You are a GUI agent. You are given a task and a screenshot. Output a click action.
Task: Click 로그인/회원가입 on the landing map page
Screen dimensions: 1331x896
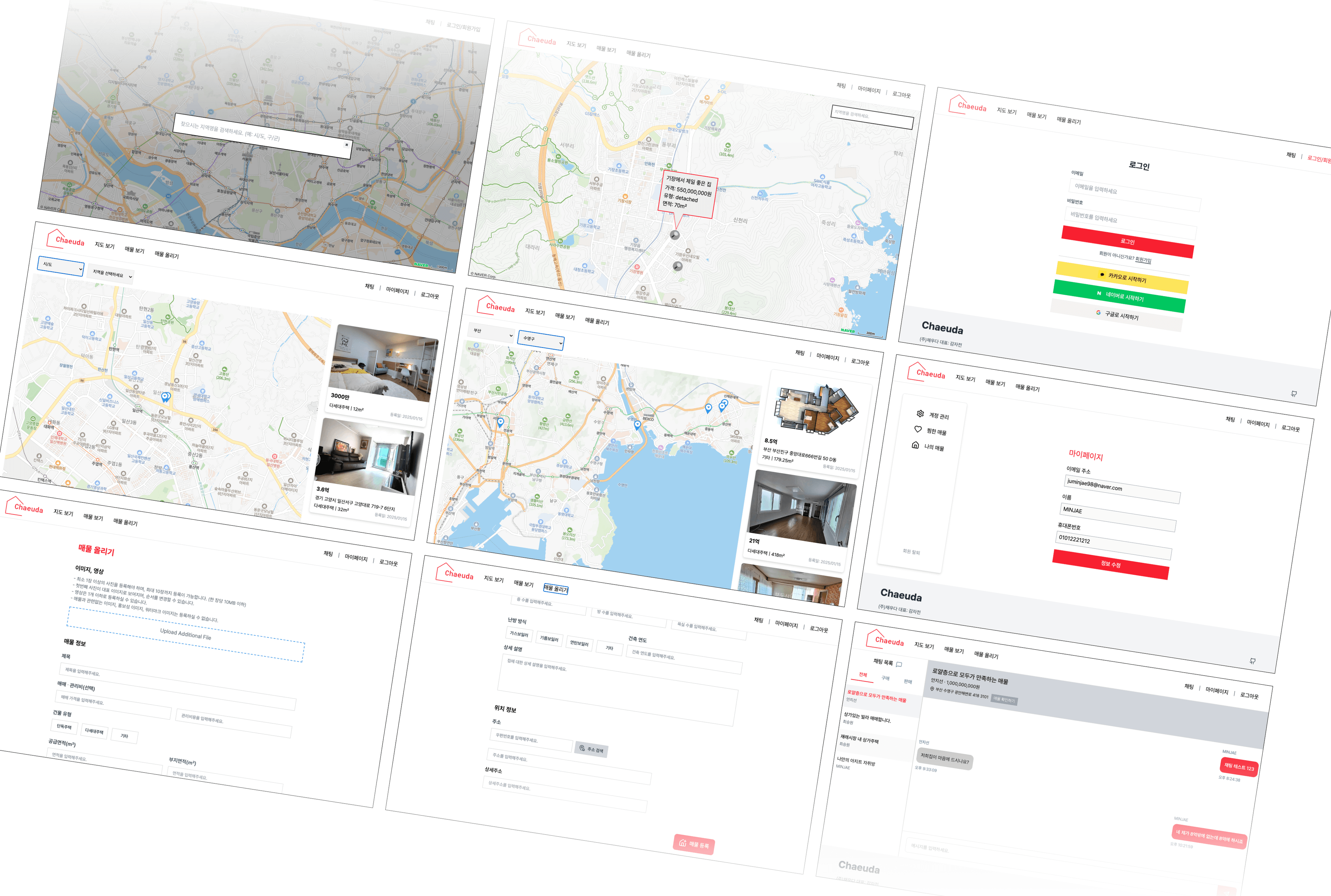(463, 27)
